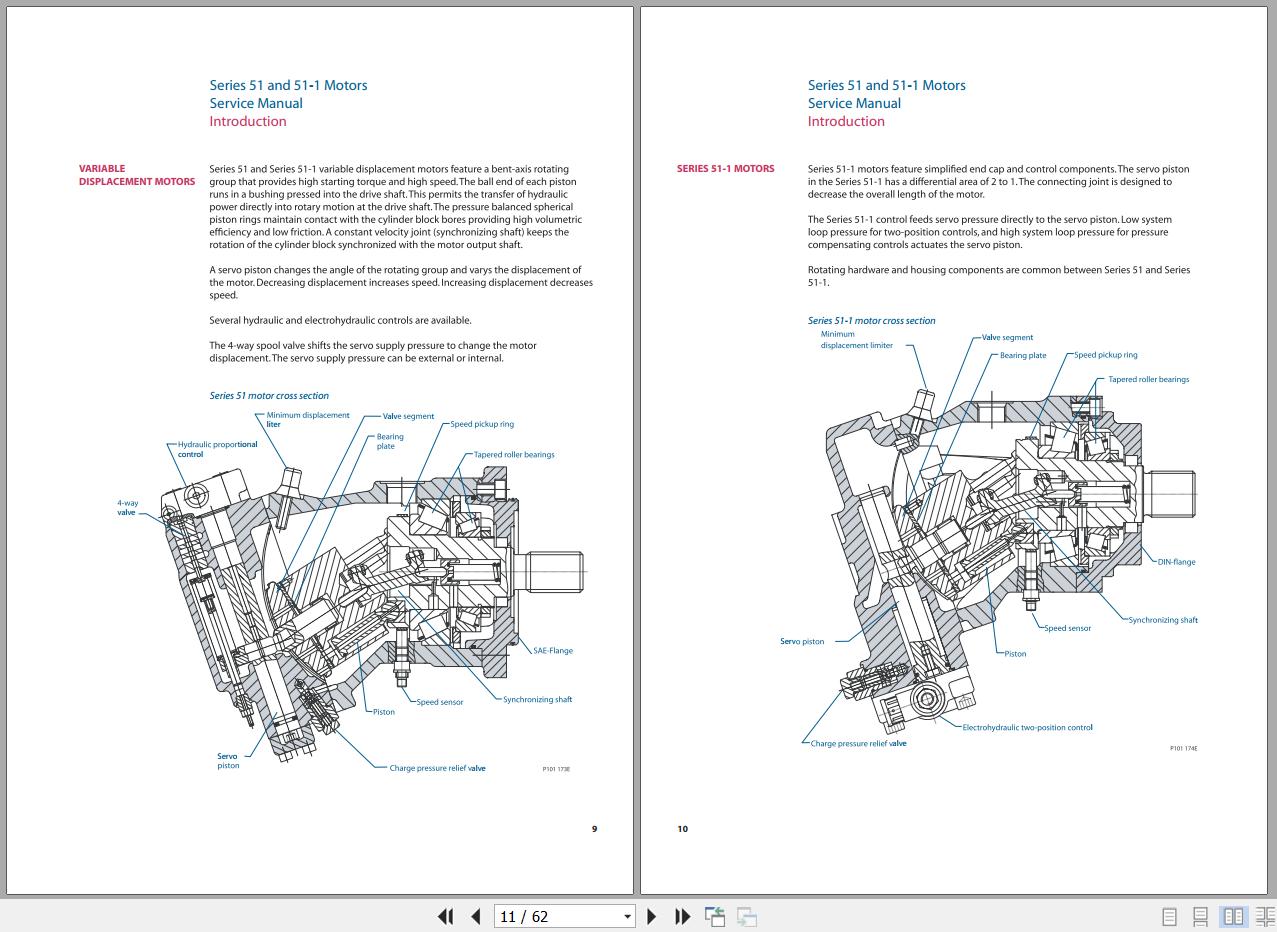Enable continuous facing pages view
This screenshot has height=932, width=1277.
(1265, 916)
